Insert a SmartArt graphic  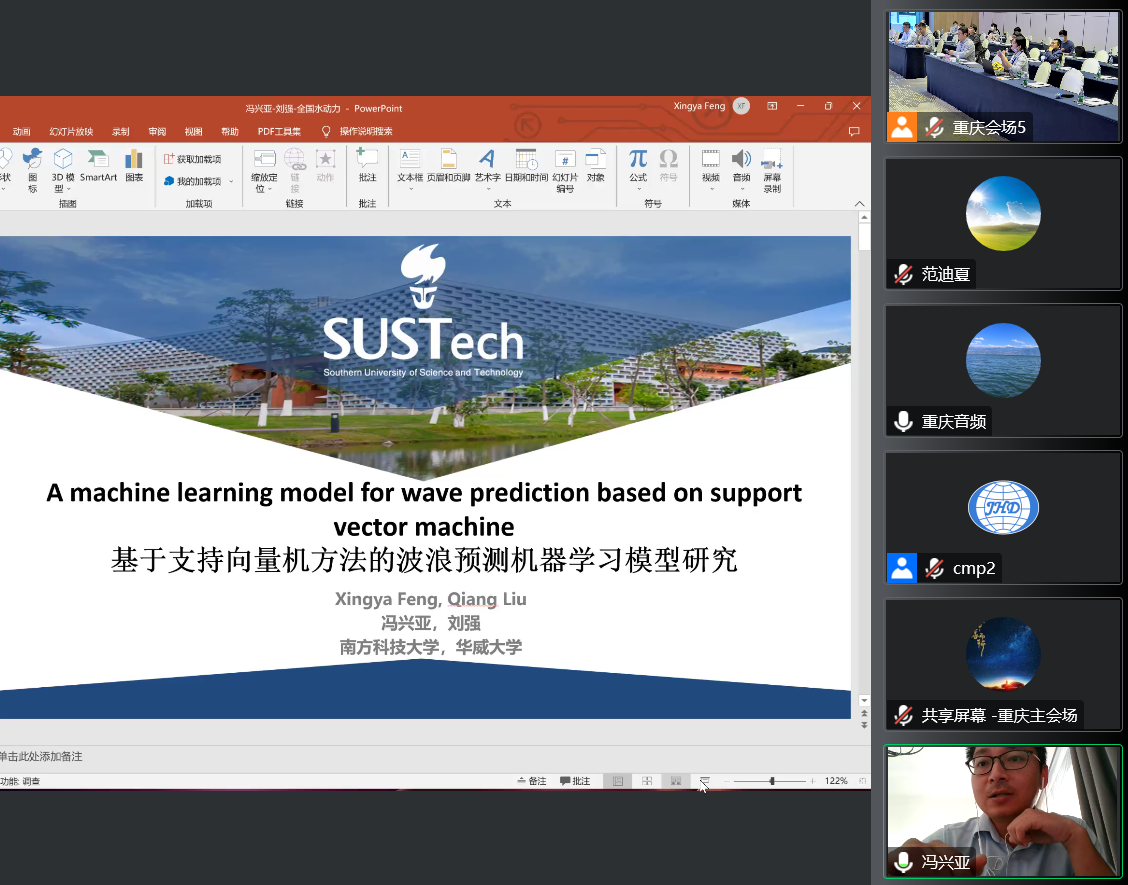click(99, 165)
